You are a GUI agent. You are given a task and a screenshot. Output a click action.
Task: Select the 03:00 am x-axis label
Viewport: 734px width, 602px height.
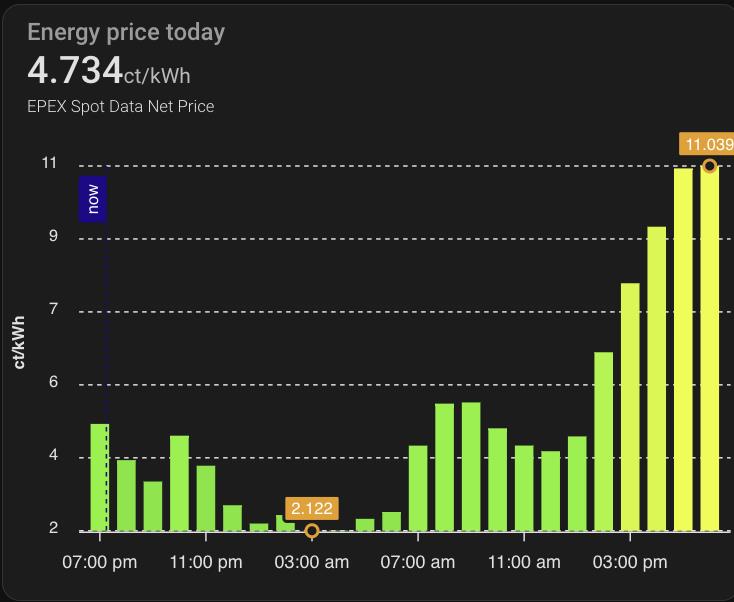(x=312, y=562)
